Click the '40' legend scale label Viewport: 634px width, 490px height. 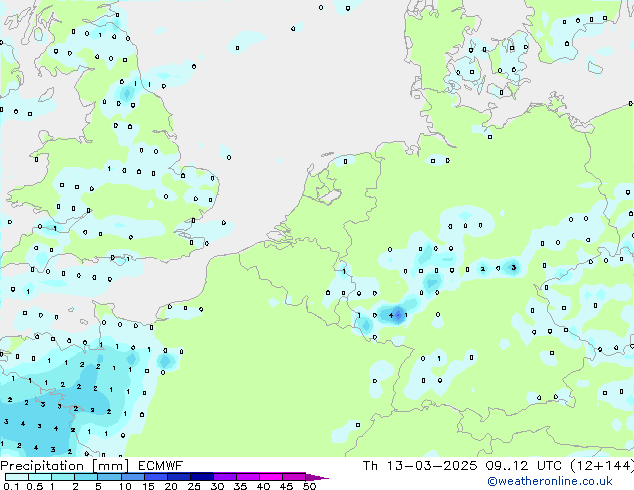click(x=264, y=486)
